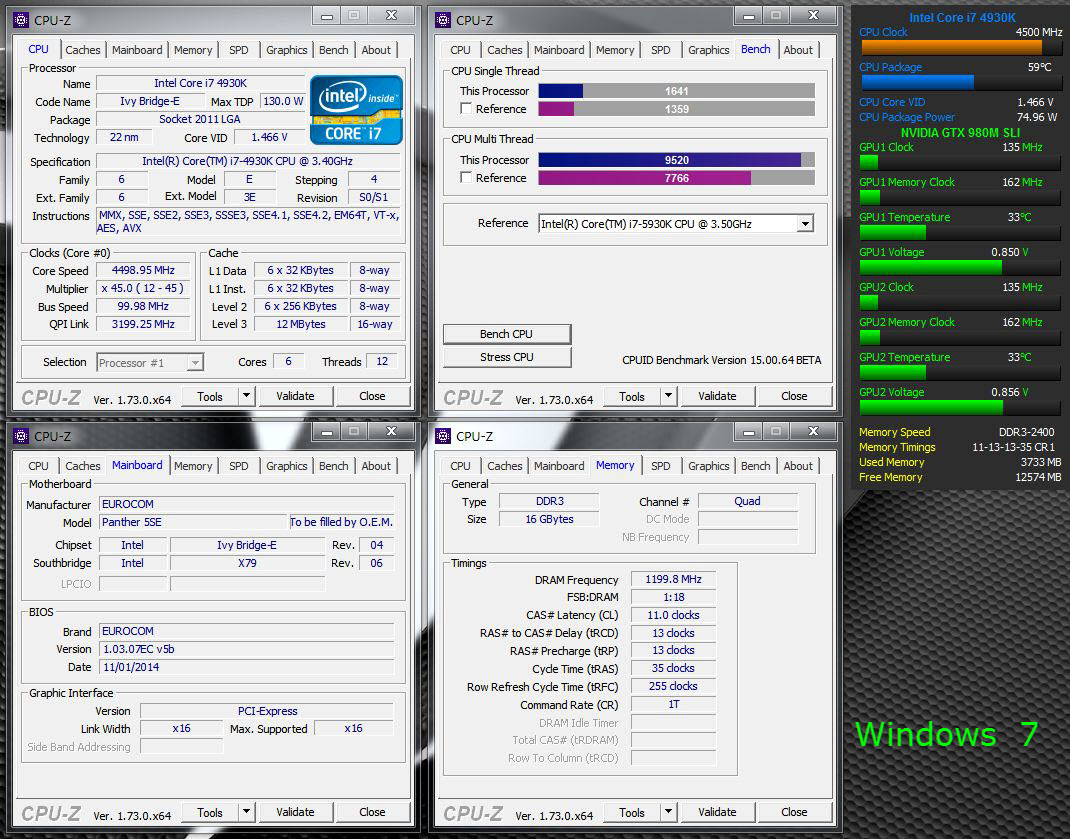Click the single thread Reference bar showing 1359
The height and width of the screenshot is (839, 1070).
[x=676, y=109]
